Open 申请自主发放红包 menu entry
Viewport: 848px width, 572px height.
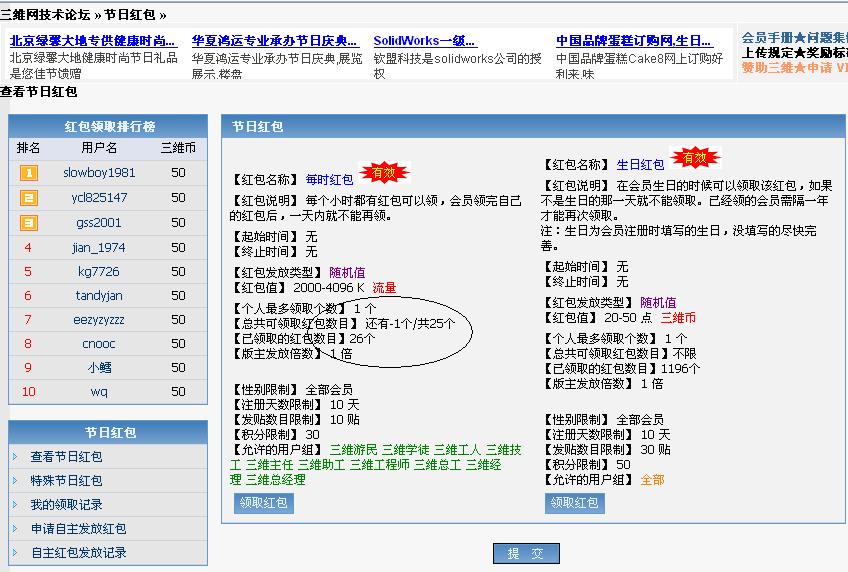[78, 529]
